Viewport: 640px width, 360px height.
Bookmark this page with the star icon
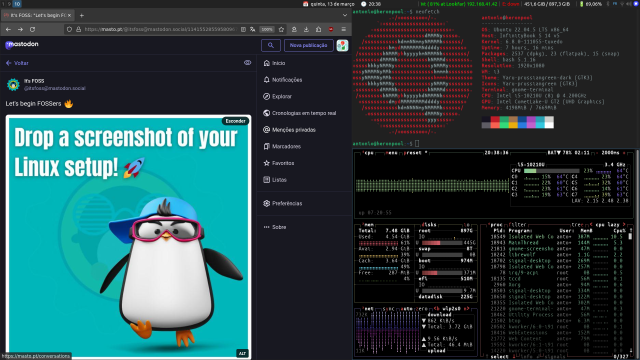tap(281, 29)
